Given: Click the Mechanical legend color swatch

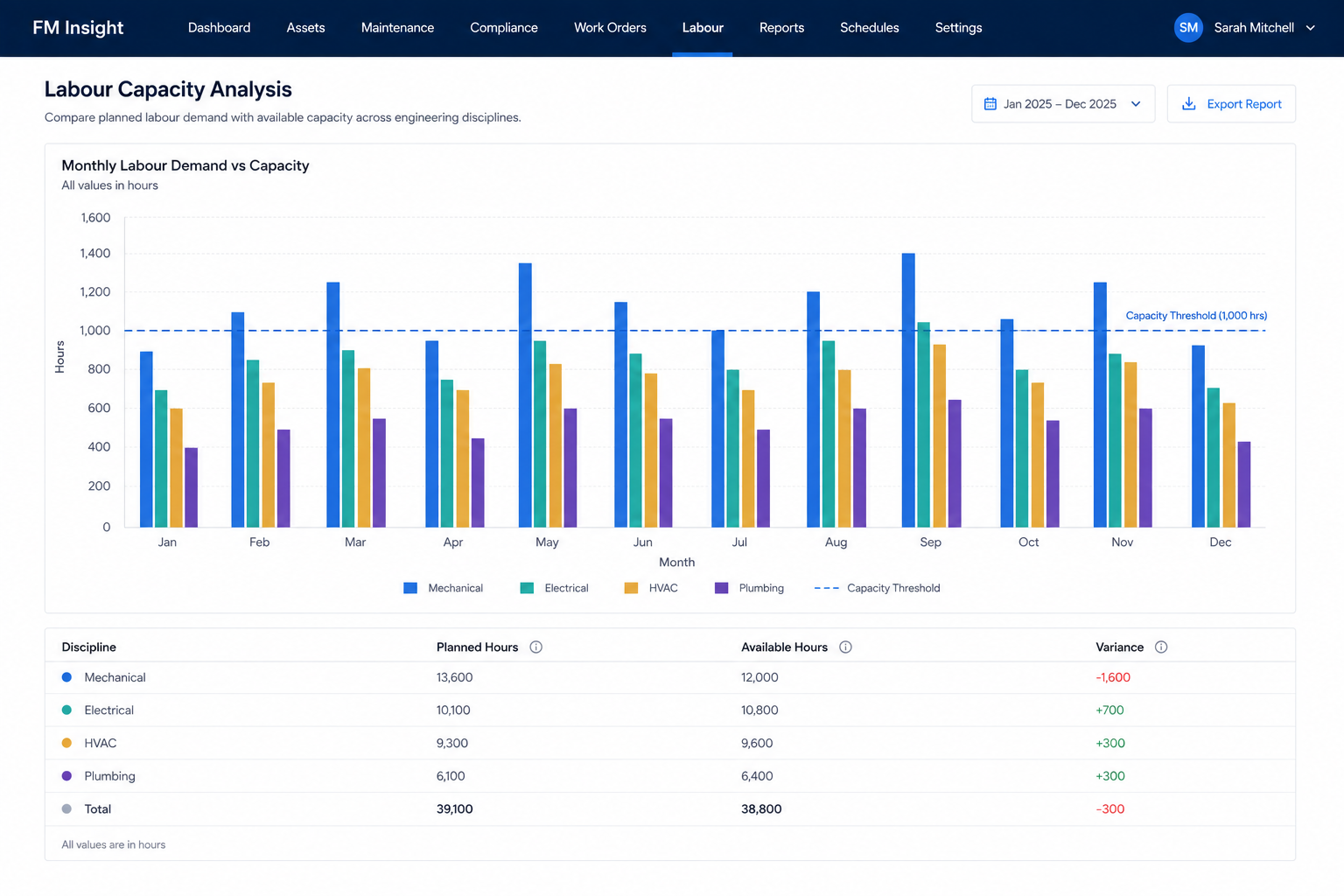Looking at the screenshot, I should pyautogui.click(x=410, y=588).
